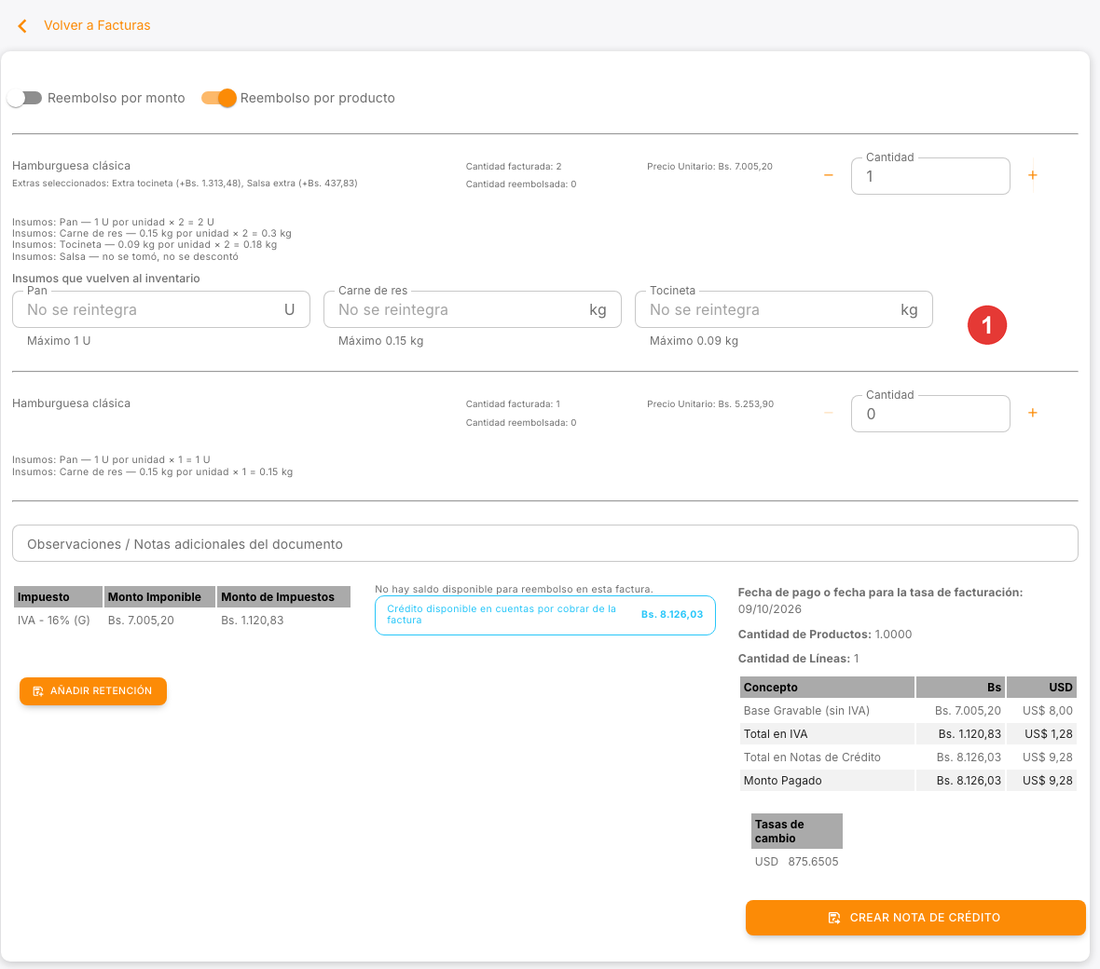Viewport: 1100px width, 969px height.
Task: Click the Total en Notas de Crédito label
Action: (812, 757)
